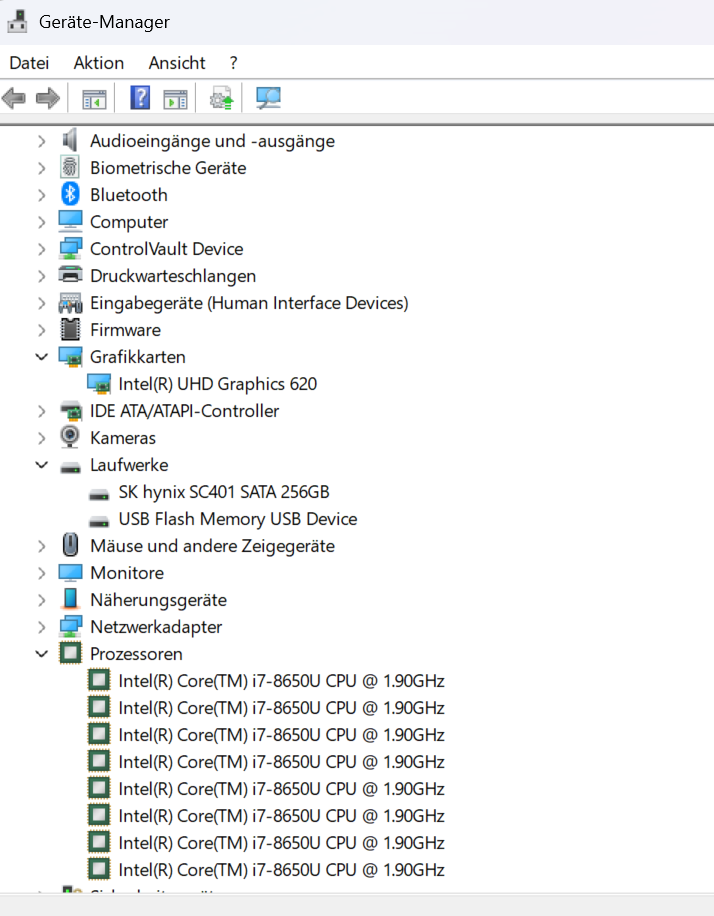Click the ControlVault Device icon
Screen dimensions: 714x916
point(70,248)
